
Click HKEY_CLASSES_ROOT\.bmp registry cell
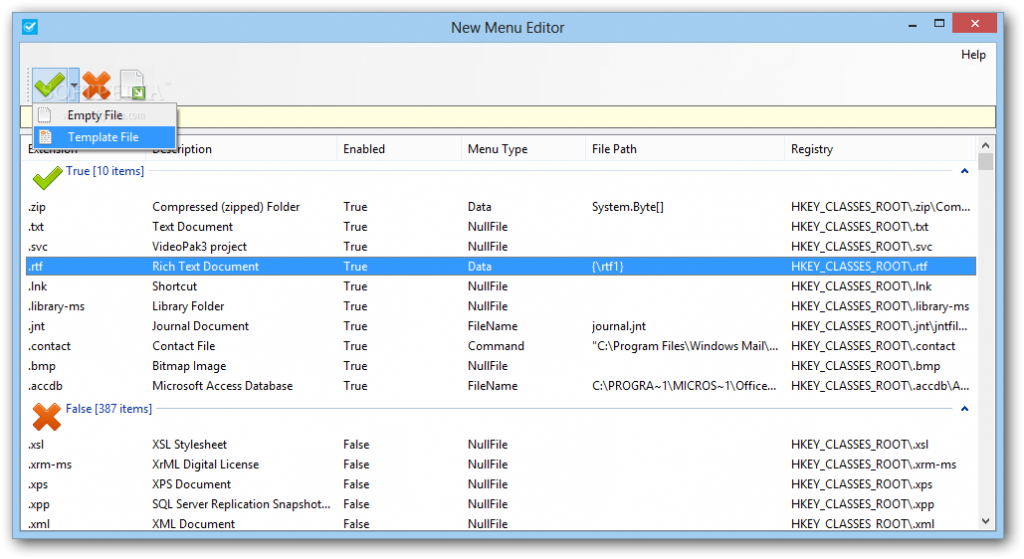(x=865, y=366)
